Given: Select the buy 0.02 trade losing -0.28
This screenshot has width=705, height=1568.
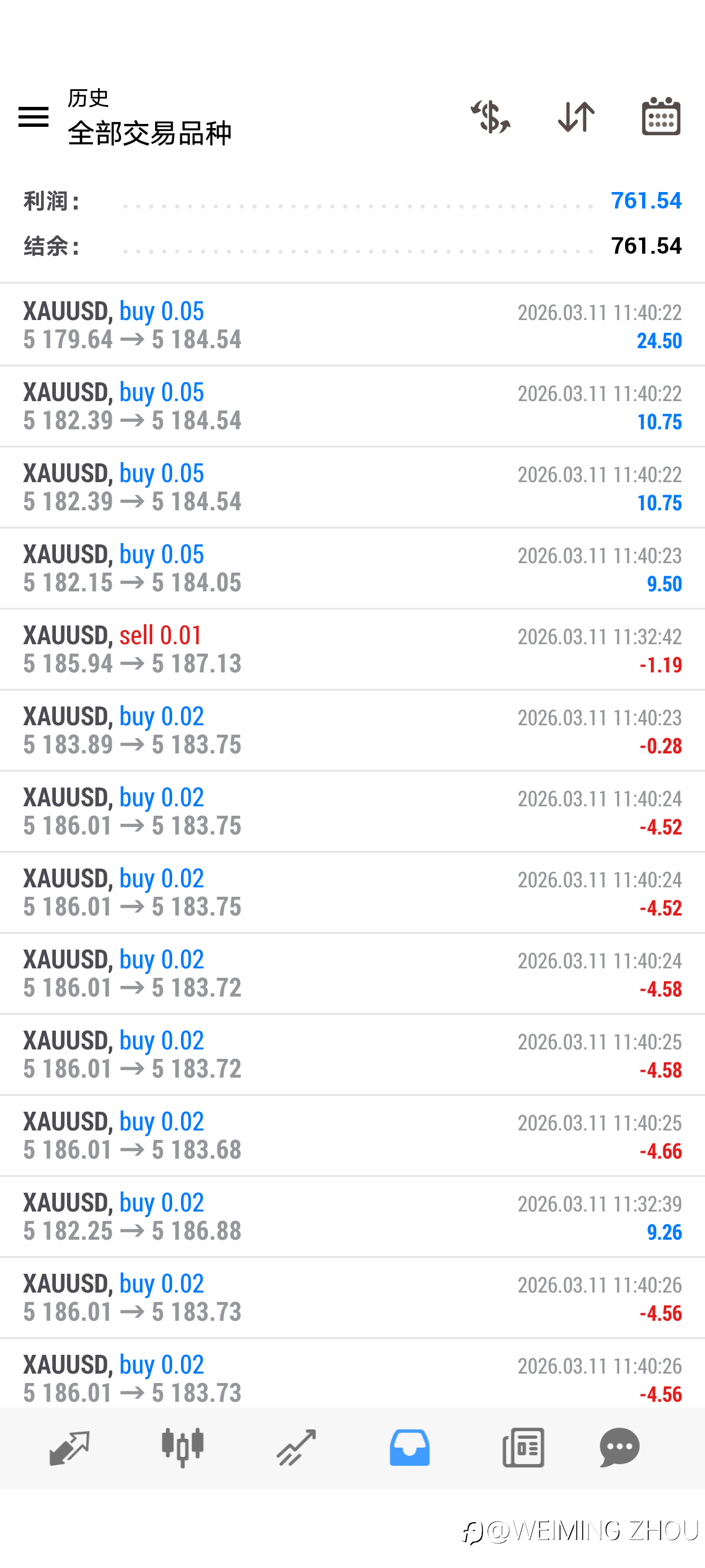Looking at the screenshot, I should coord(352,730).
